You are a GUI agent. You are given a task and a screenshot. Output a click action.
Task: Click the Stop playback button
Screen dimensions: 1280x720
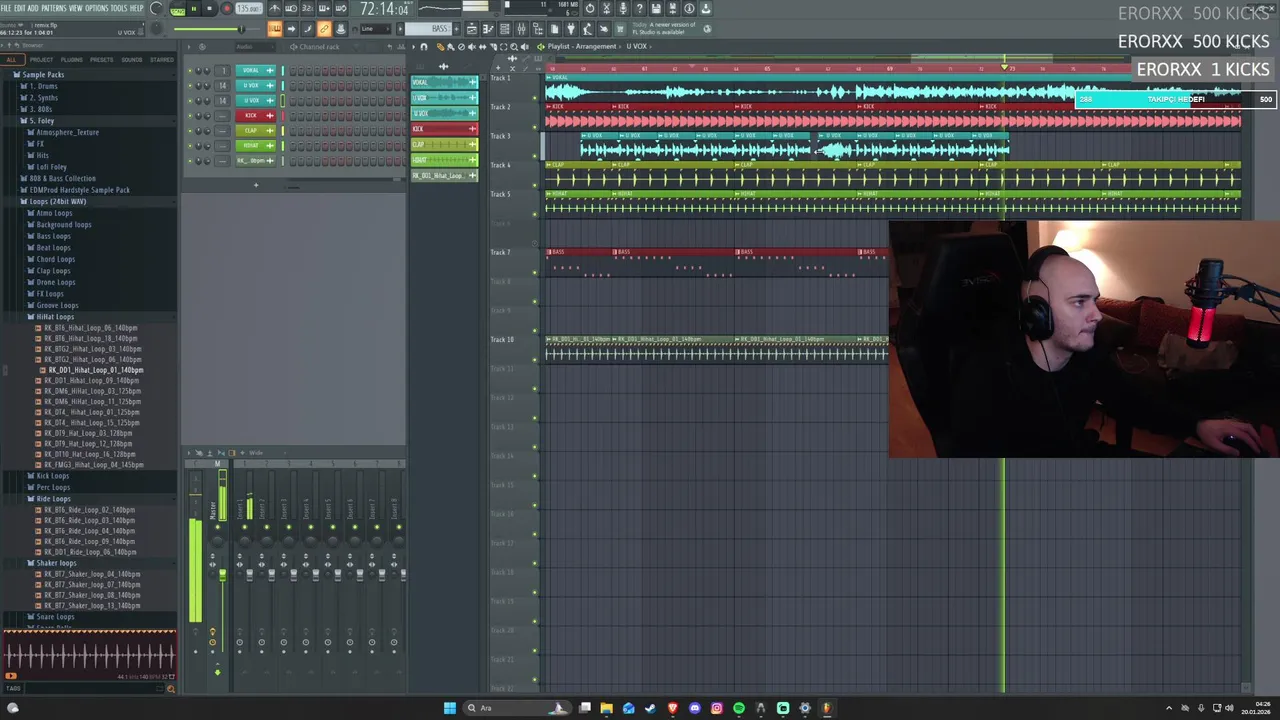click(x=210, y=8)
